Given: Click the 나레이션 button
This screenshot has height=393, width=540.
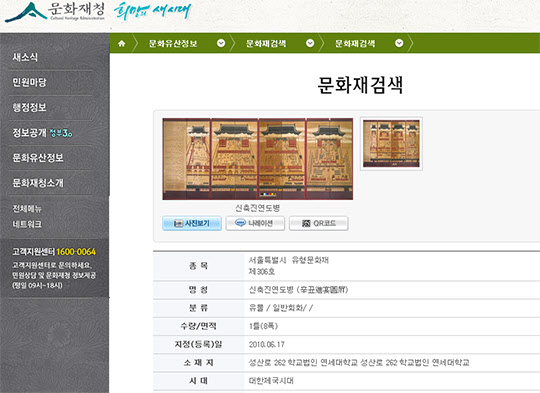Looking at the screenshot, I should click(x=255, y=223).
